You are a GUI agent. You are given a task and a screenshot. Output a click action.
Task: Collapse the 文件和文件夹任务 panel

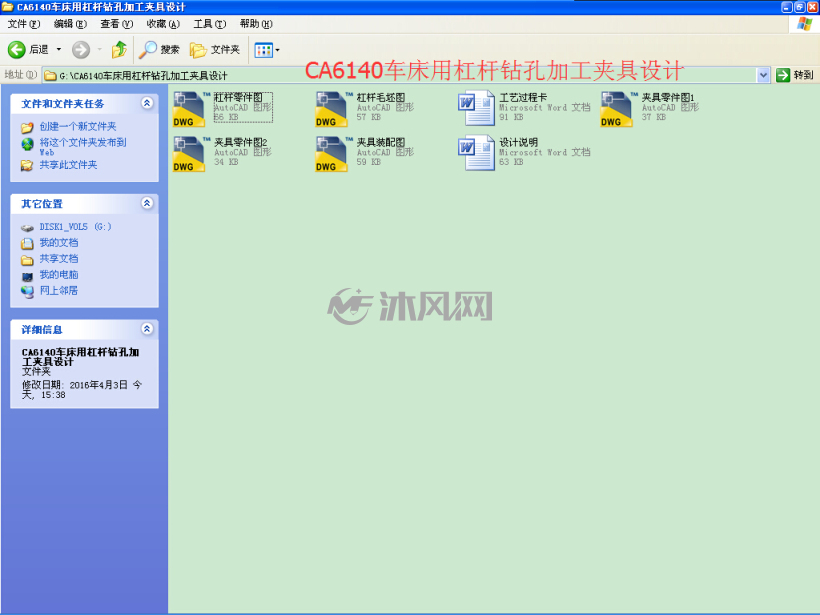[x=147, y=104]
